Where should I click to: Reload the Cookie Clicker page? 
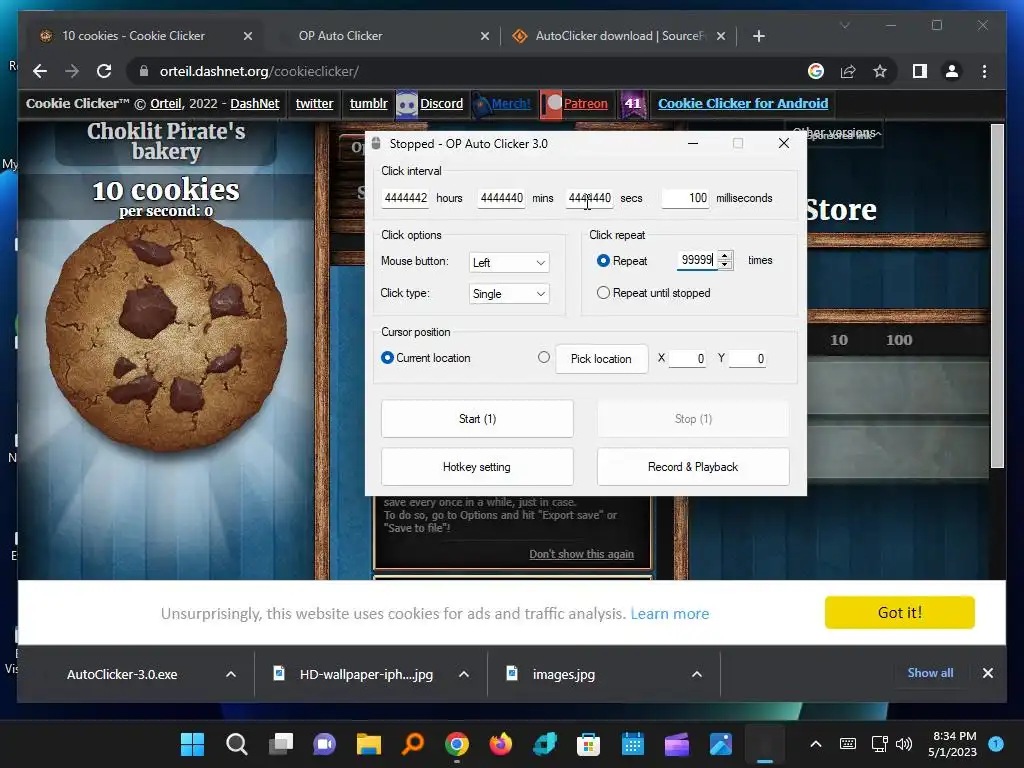(104, 71)
